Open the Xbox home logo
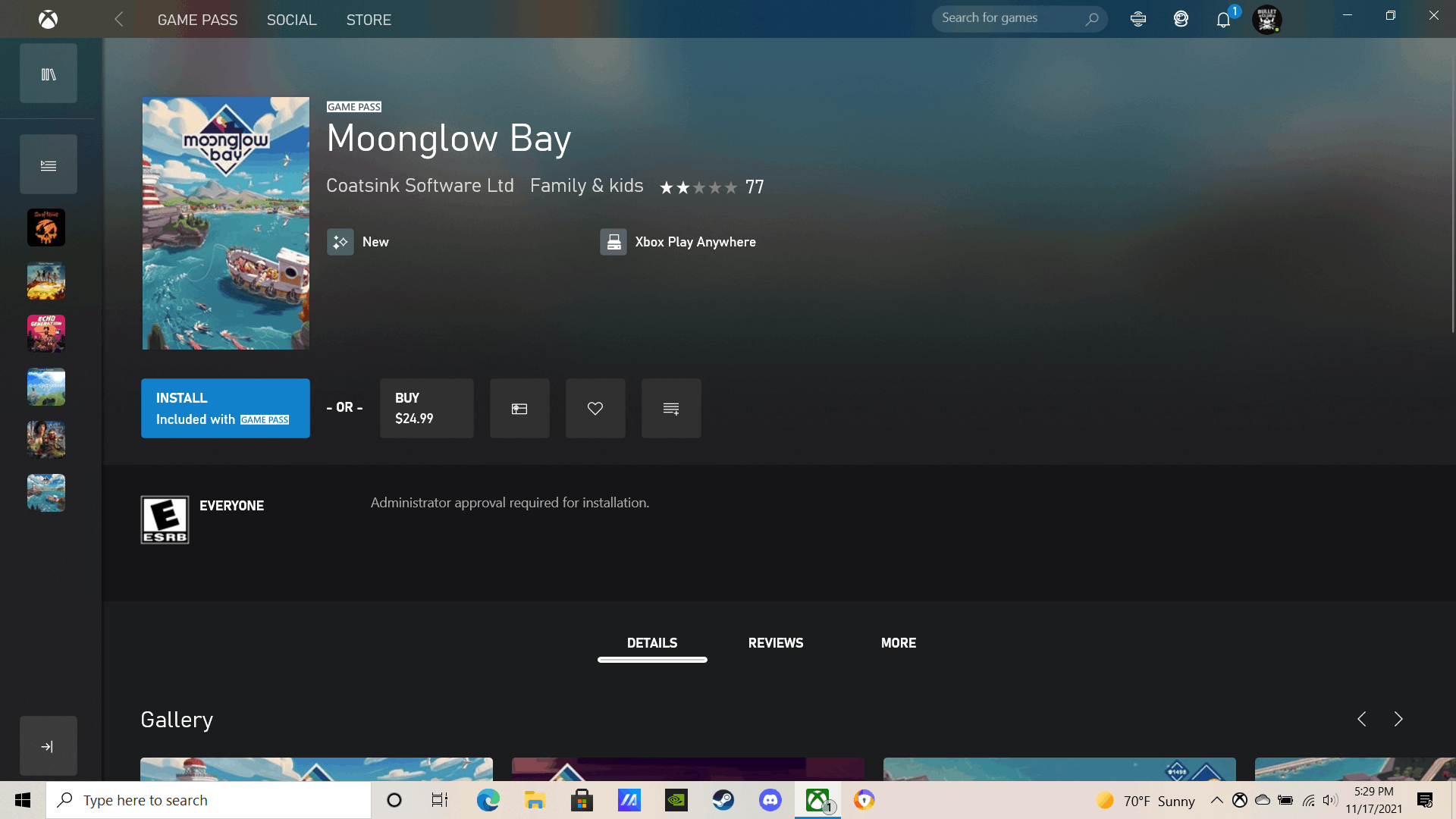The image size is (1456, 819). [x=48, y=19]
